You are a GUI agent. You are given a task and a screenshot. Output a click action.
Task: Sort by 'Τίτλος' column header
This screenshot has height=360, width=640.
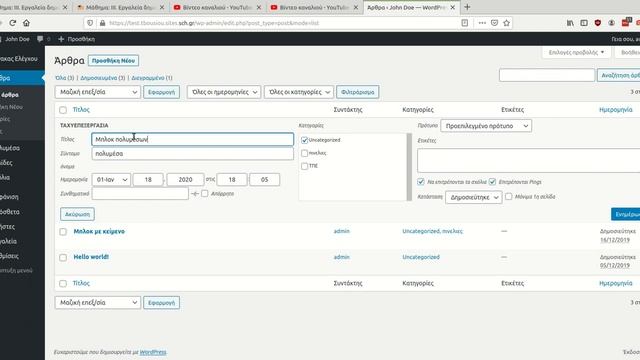[x=81, y=109]
